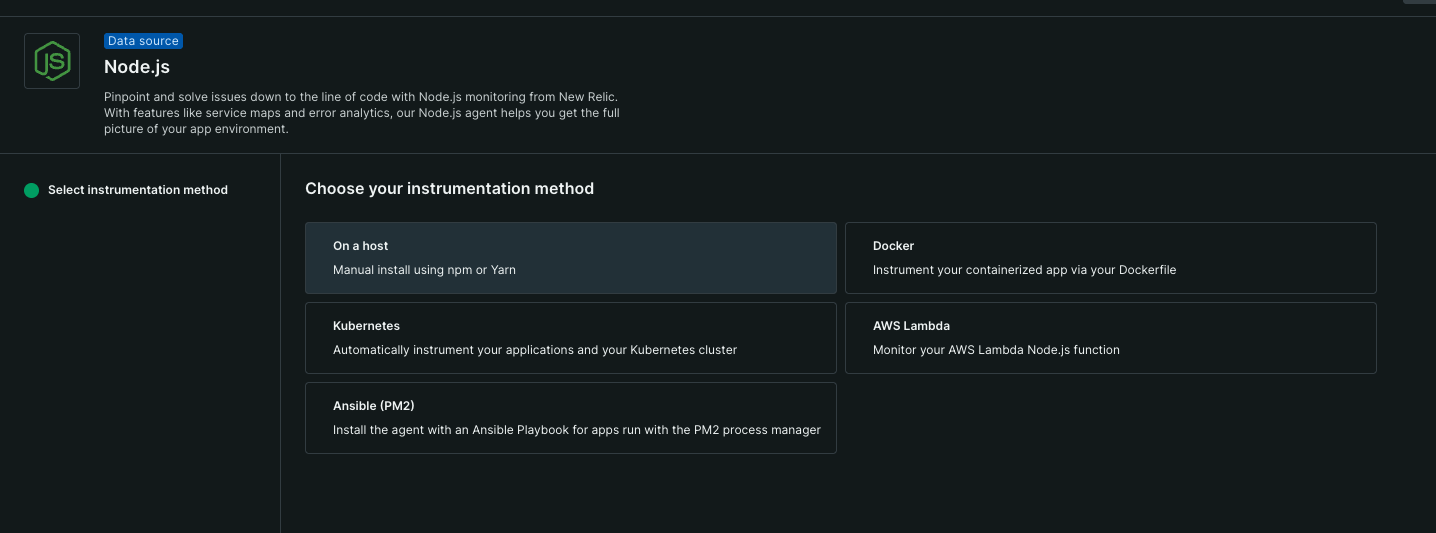Click the "On a host" card title
Viewport: 1436px width, 533px height.
click(360, 246)
